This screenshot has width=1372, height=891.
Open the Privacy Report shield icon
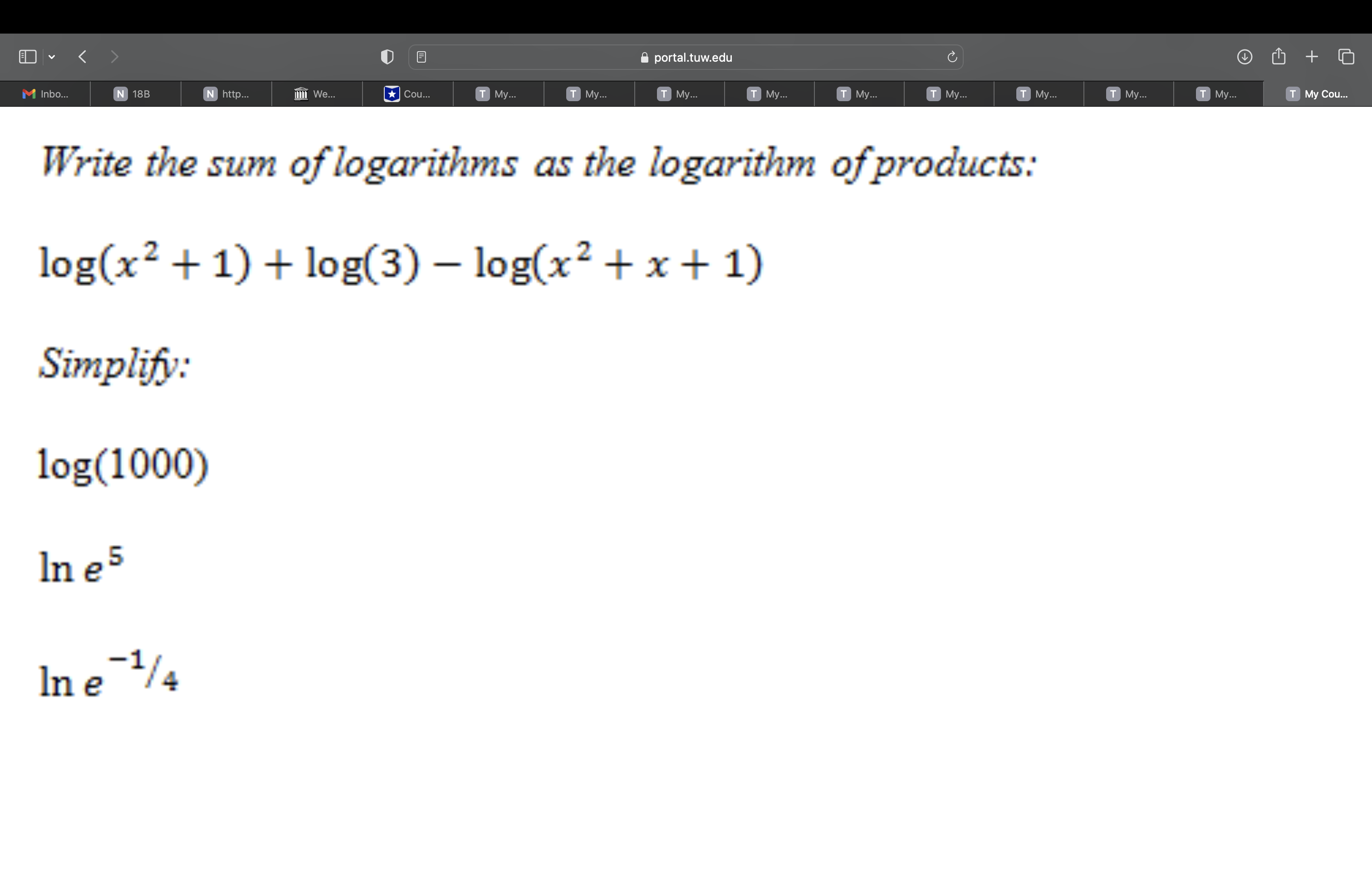[x=387, y=56]
